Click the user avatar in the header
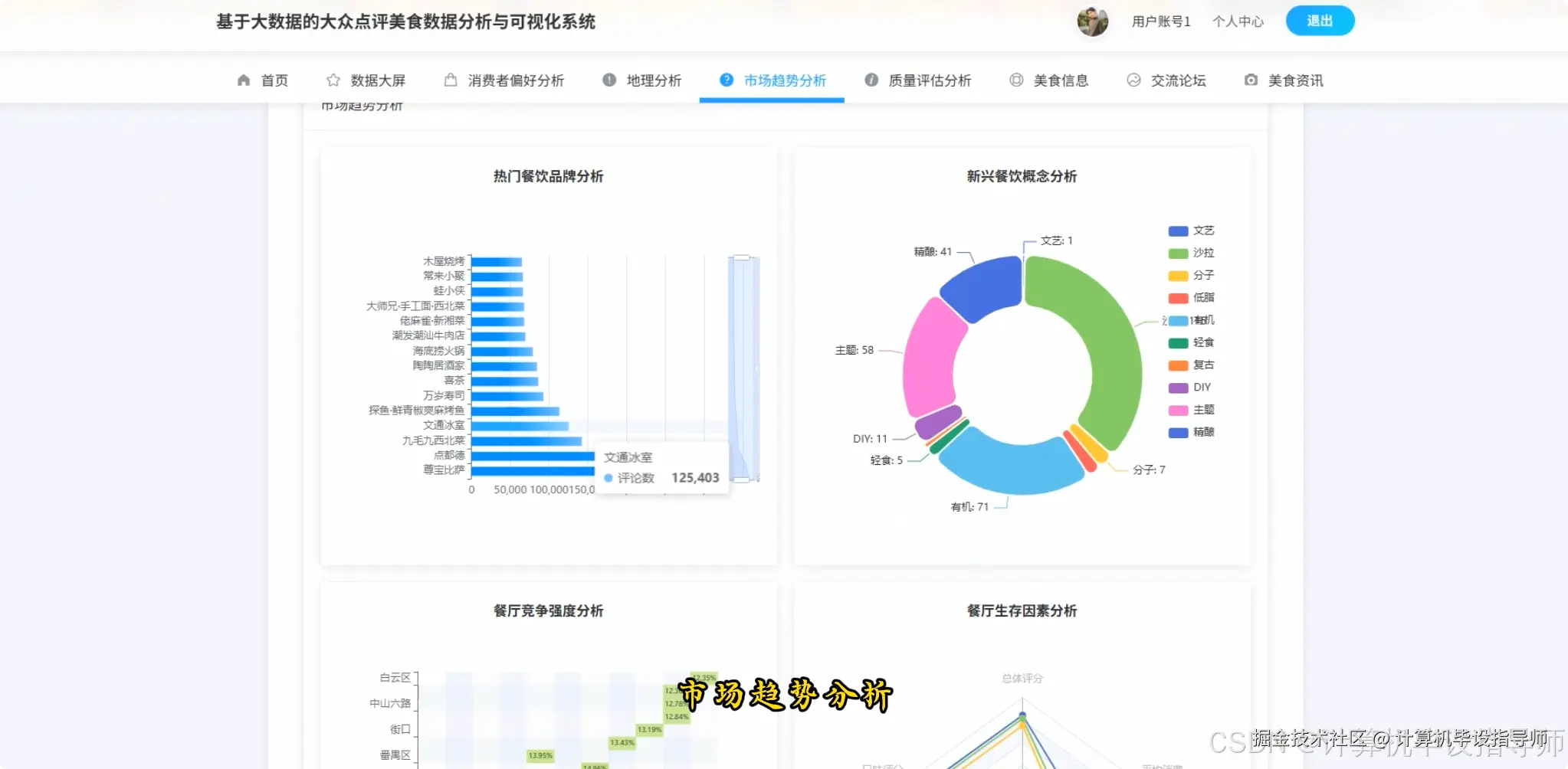The width and height of the screenshot is (1568, 769). click(x=1093, y=21)
